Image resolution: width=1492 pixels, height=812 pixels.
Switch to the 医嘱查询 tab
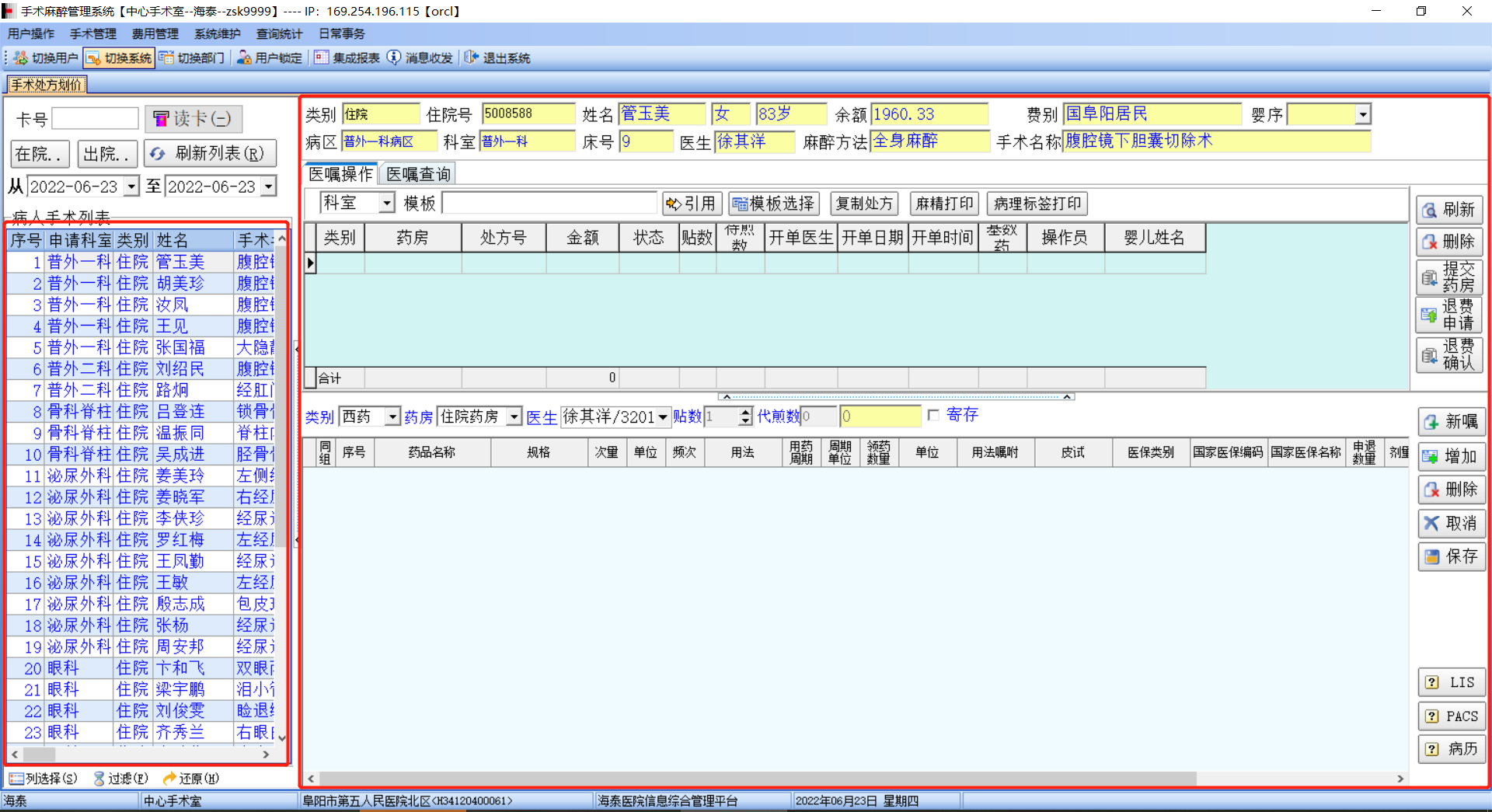pyautogui.click(x=419, y=174)
